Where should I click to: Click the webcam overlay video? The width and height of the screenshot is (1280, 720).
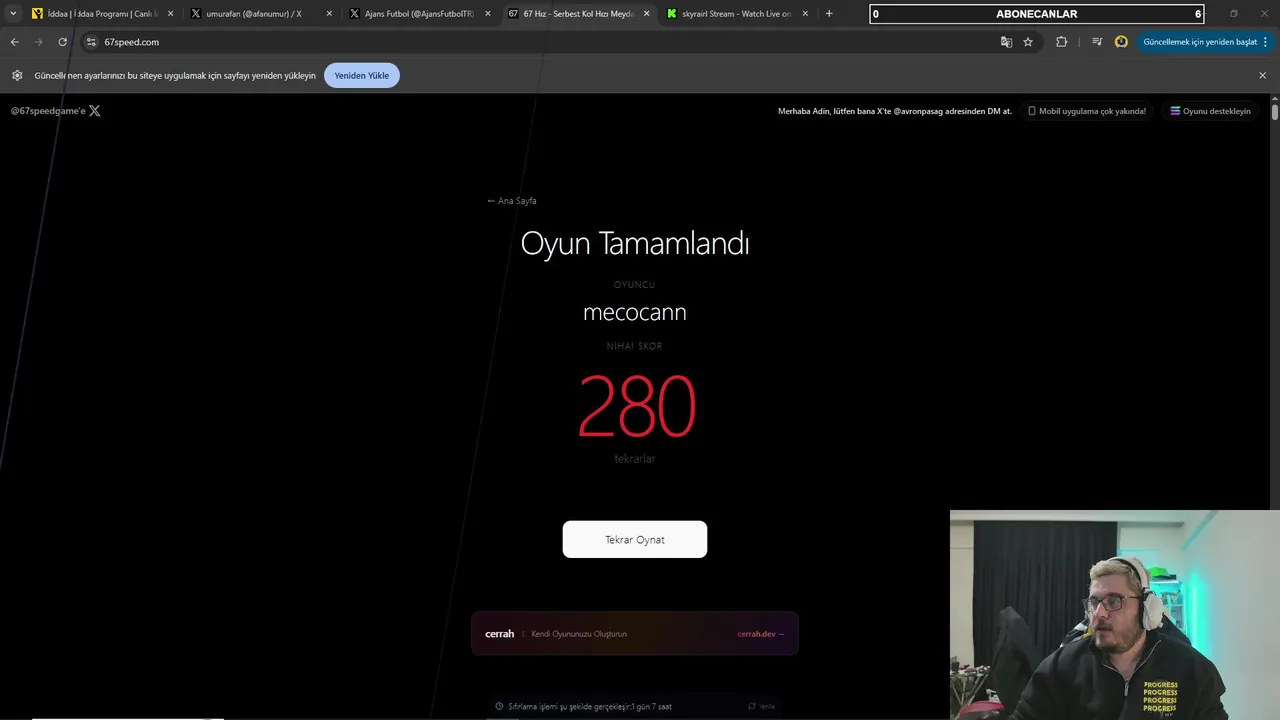pyautogui.click(x=1115, y=615)
